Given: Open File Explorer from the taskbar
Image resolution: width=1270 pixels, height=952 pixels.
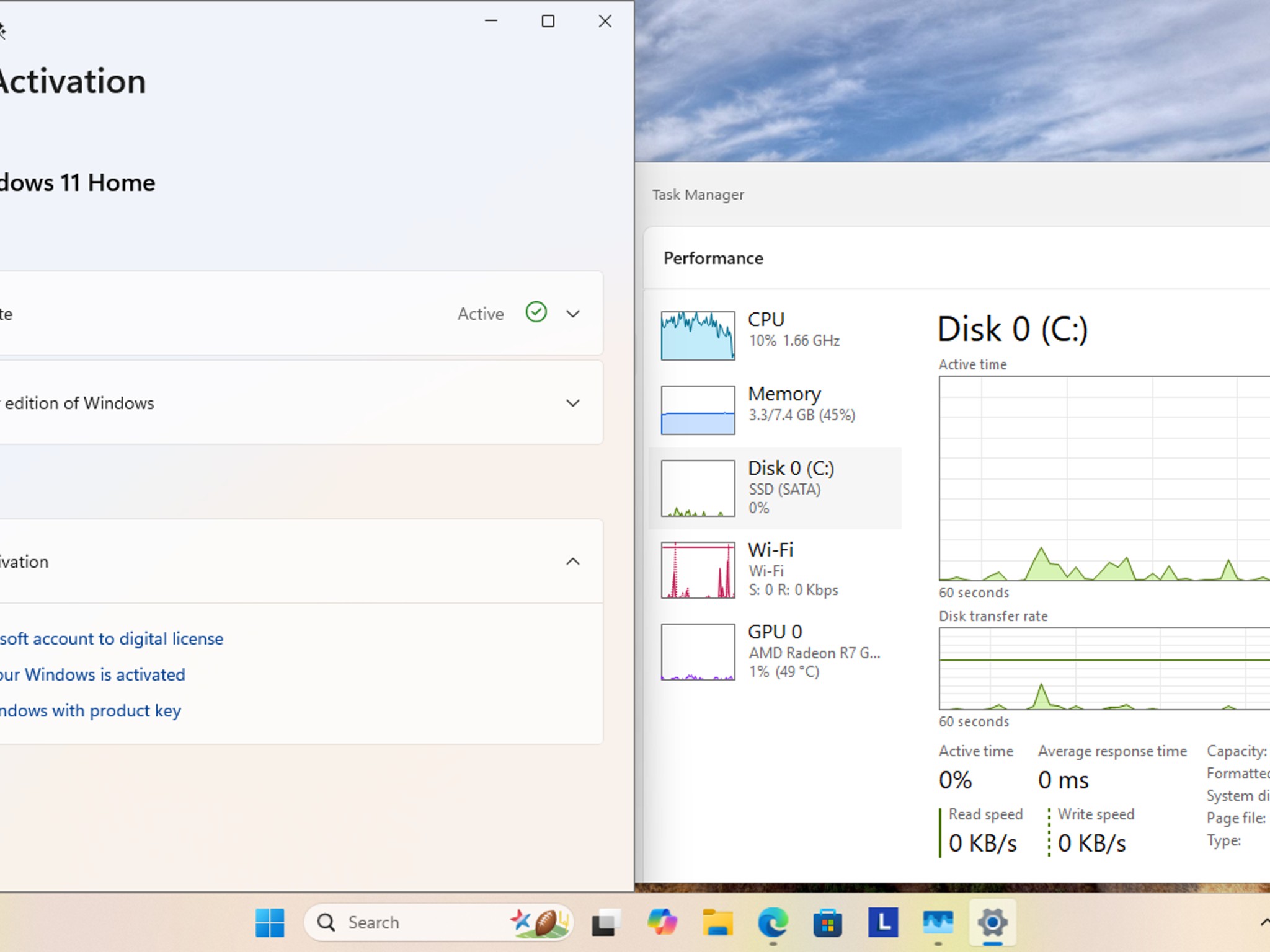Looking at the screenshot, I should tap(717, 923).
